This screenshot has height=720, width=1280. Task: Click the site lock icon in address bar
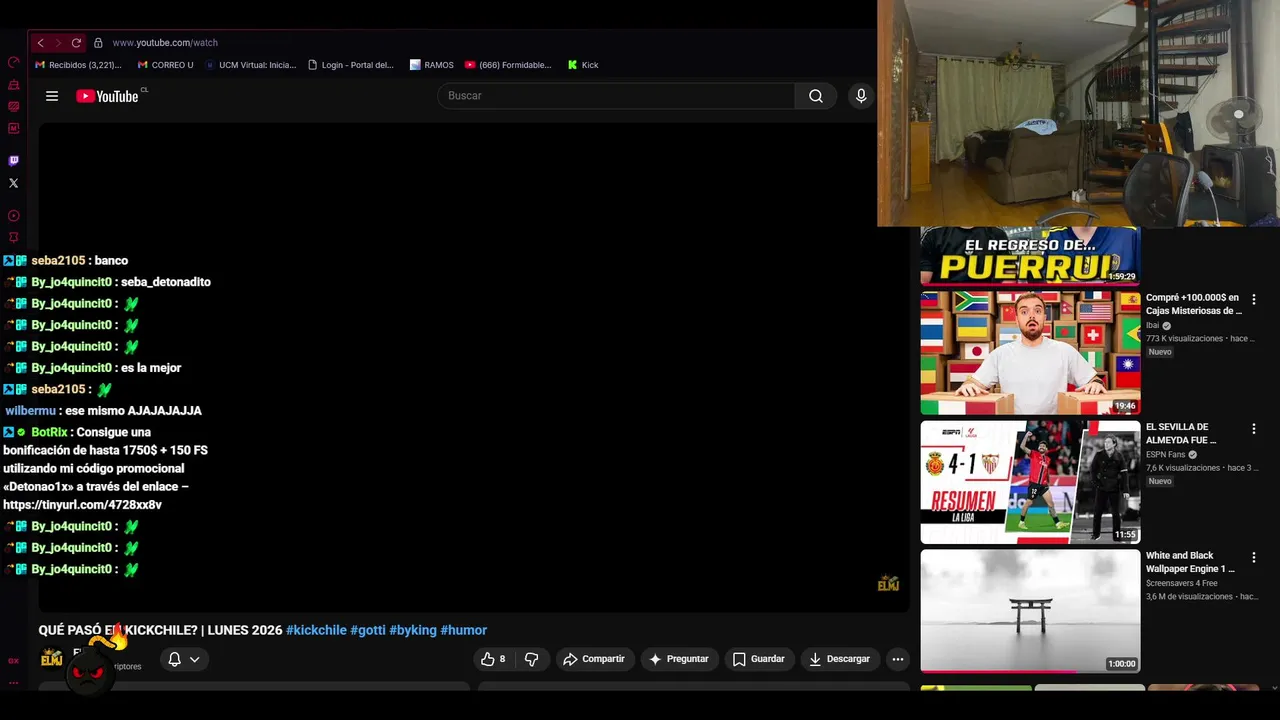tap(98, 43)
